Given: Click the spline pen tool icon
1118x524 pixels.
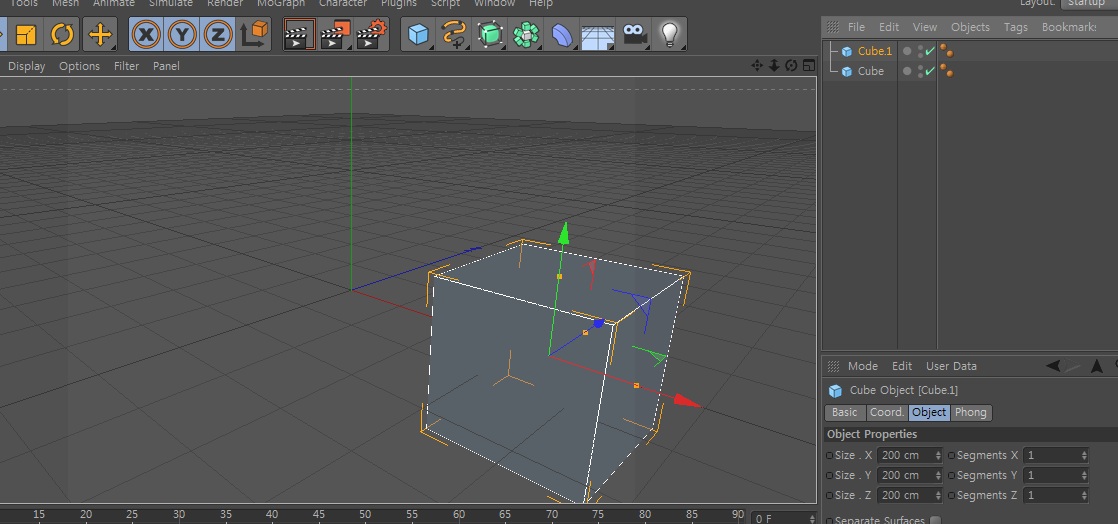Looking at the screenshot, I should (454, 35).
